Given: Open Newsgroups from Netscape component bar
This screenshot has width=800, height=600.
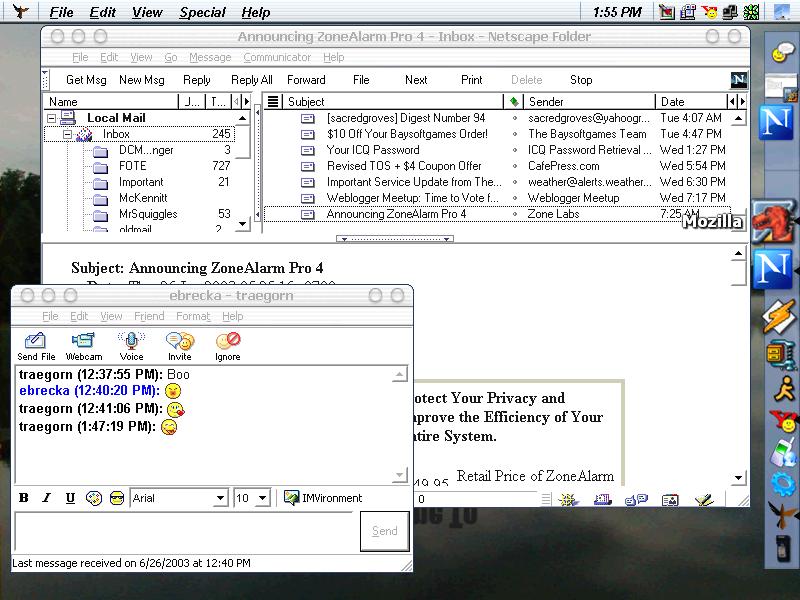Looking at the screenshot, I should tap(636, 499).
